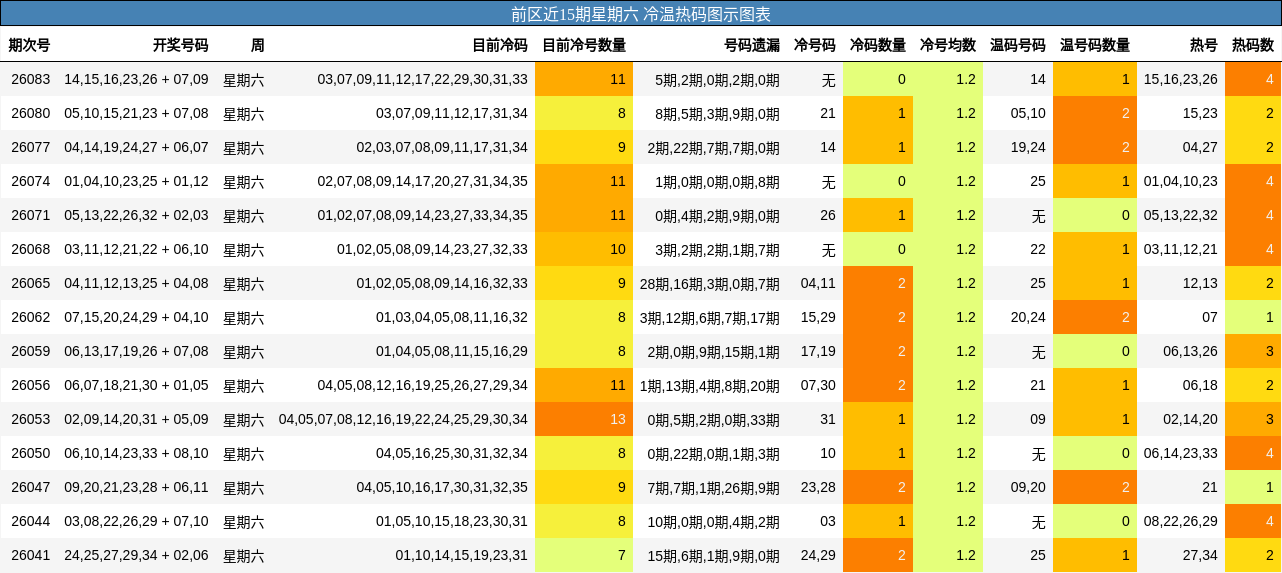Click hot numbers 15,16,23,26
Screen dimensions: 1282x573
pyautogui.click(x=1181, y=79)
